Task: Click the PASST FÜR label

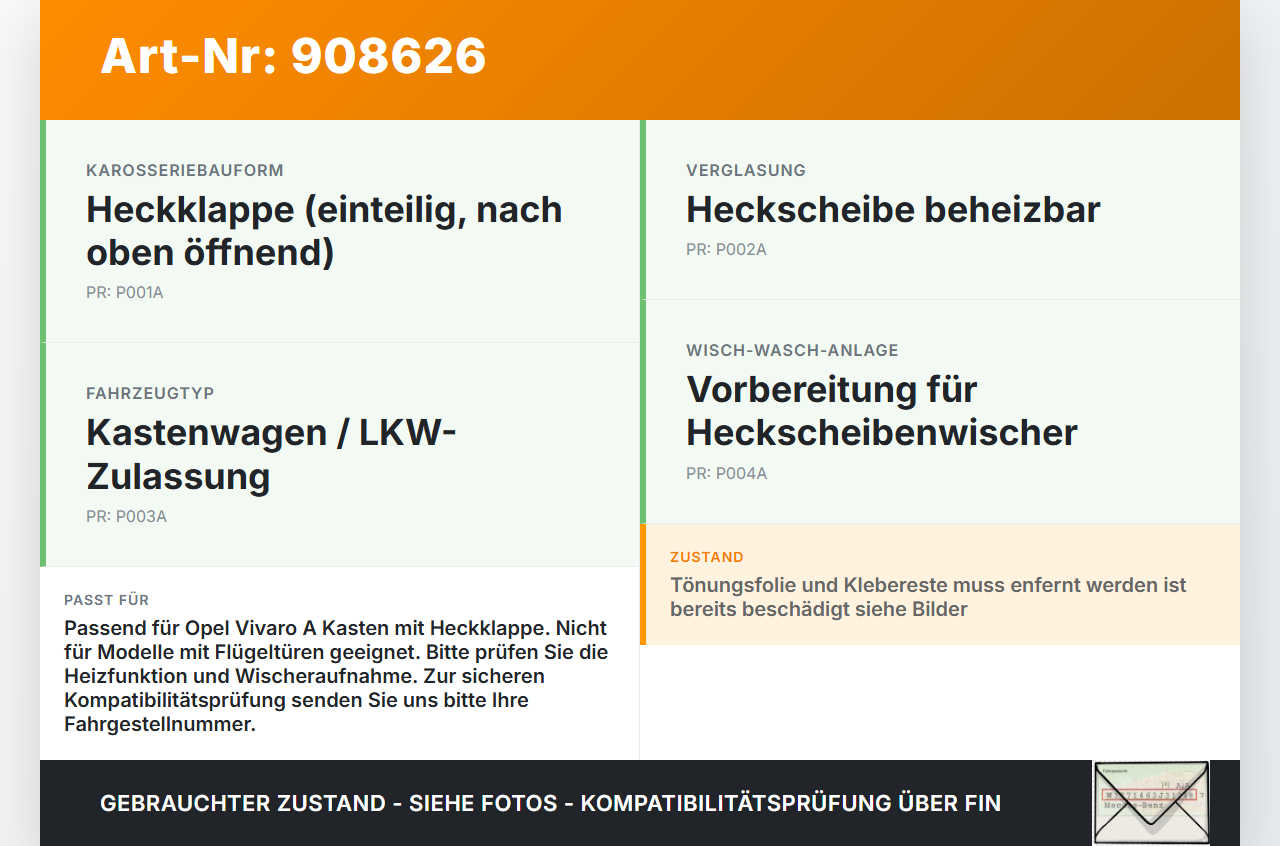Action: [106, 600]
